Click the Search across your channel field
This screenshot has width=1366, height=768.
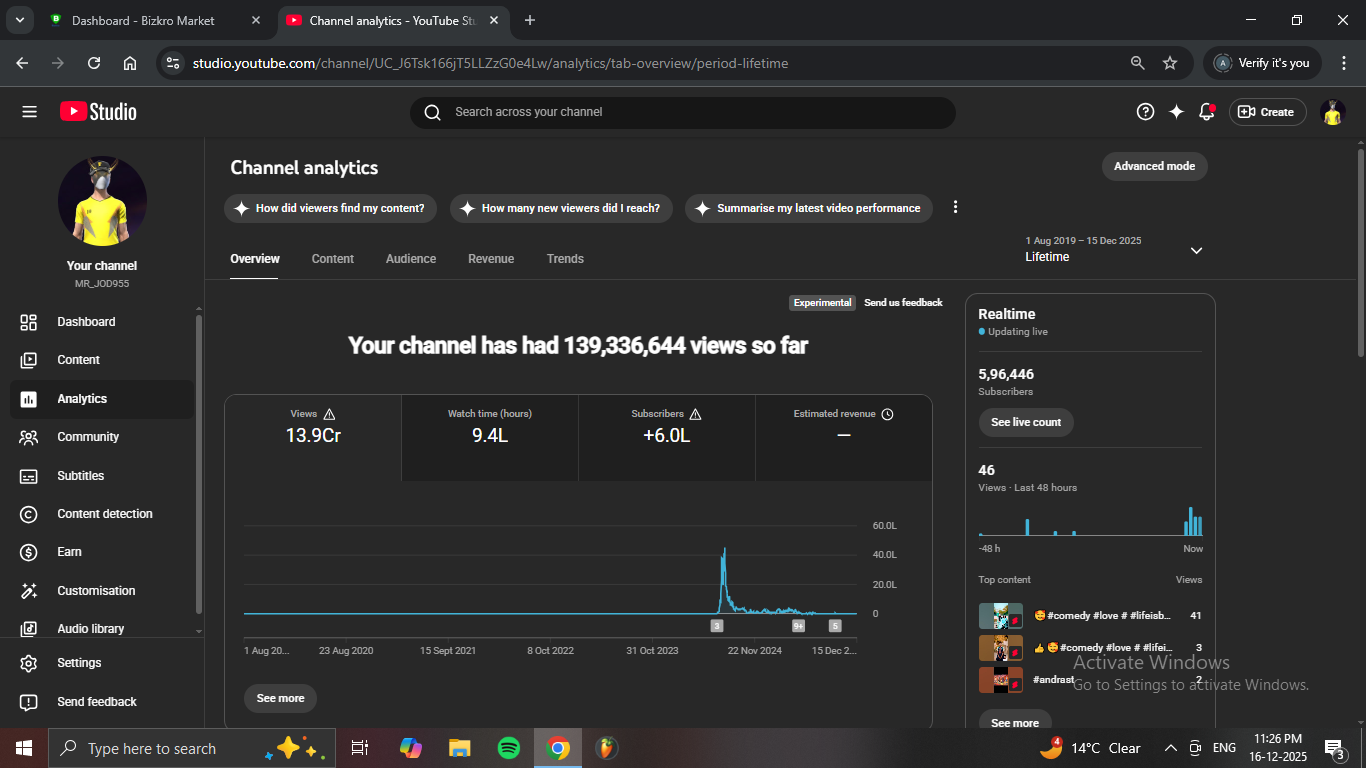[682, 112]
